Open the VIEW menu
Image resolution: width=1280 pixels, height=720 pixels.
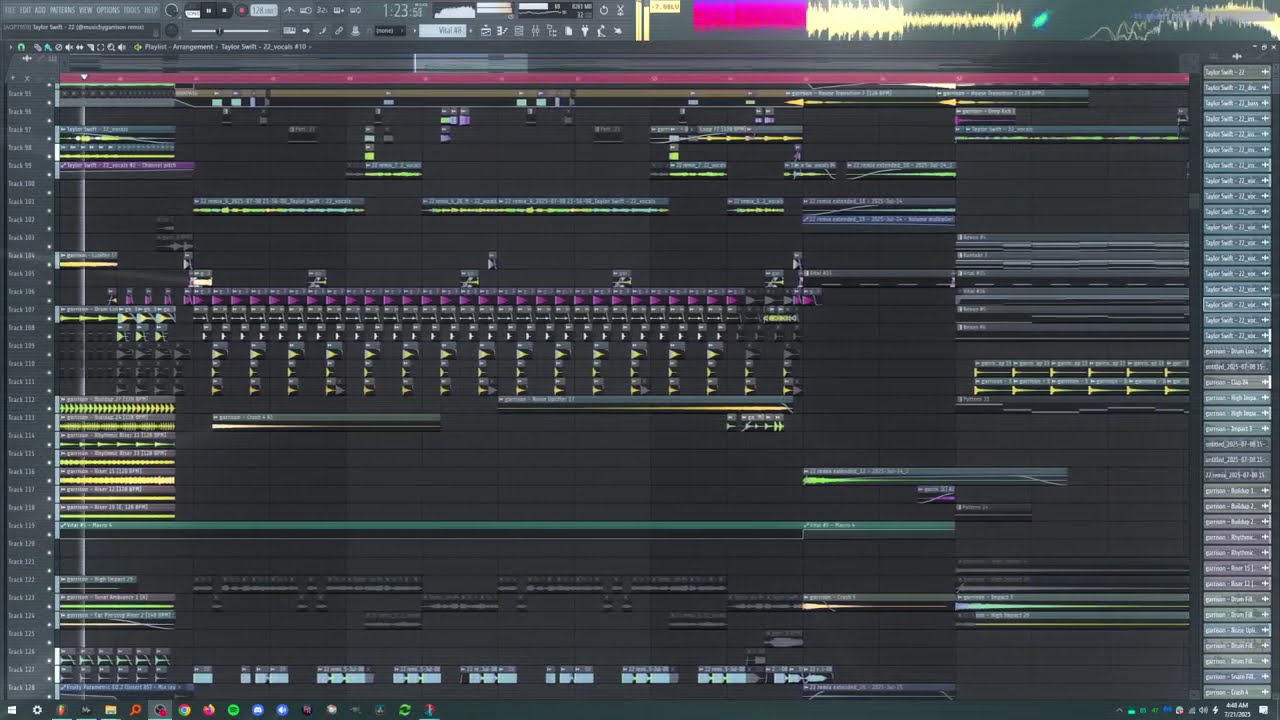86,10
